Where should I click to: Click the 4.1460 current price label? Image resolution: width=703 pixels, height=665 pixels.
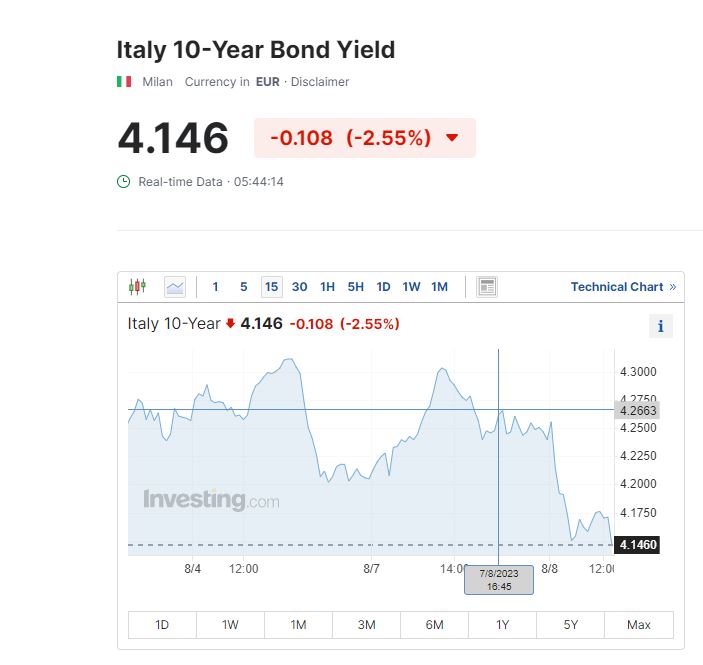[638, 545]
